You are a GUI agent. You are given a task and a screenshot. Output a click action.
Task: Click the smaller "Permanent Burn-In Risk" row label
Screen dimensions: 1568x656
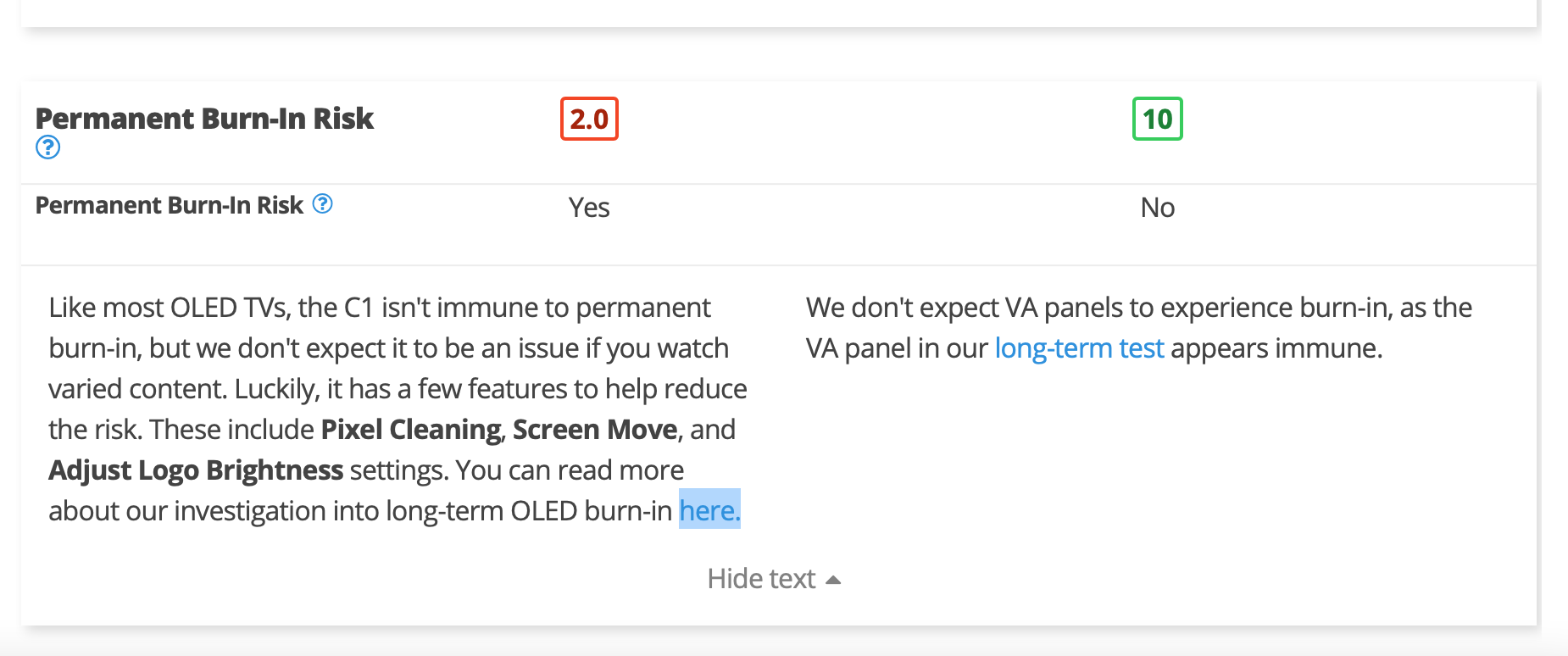point(169,205)
